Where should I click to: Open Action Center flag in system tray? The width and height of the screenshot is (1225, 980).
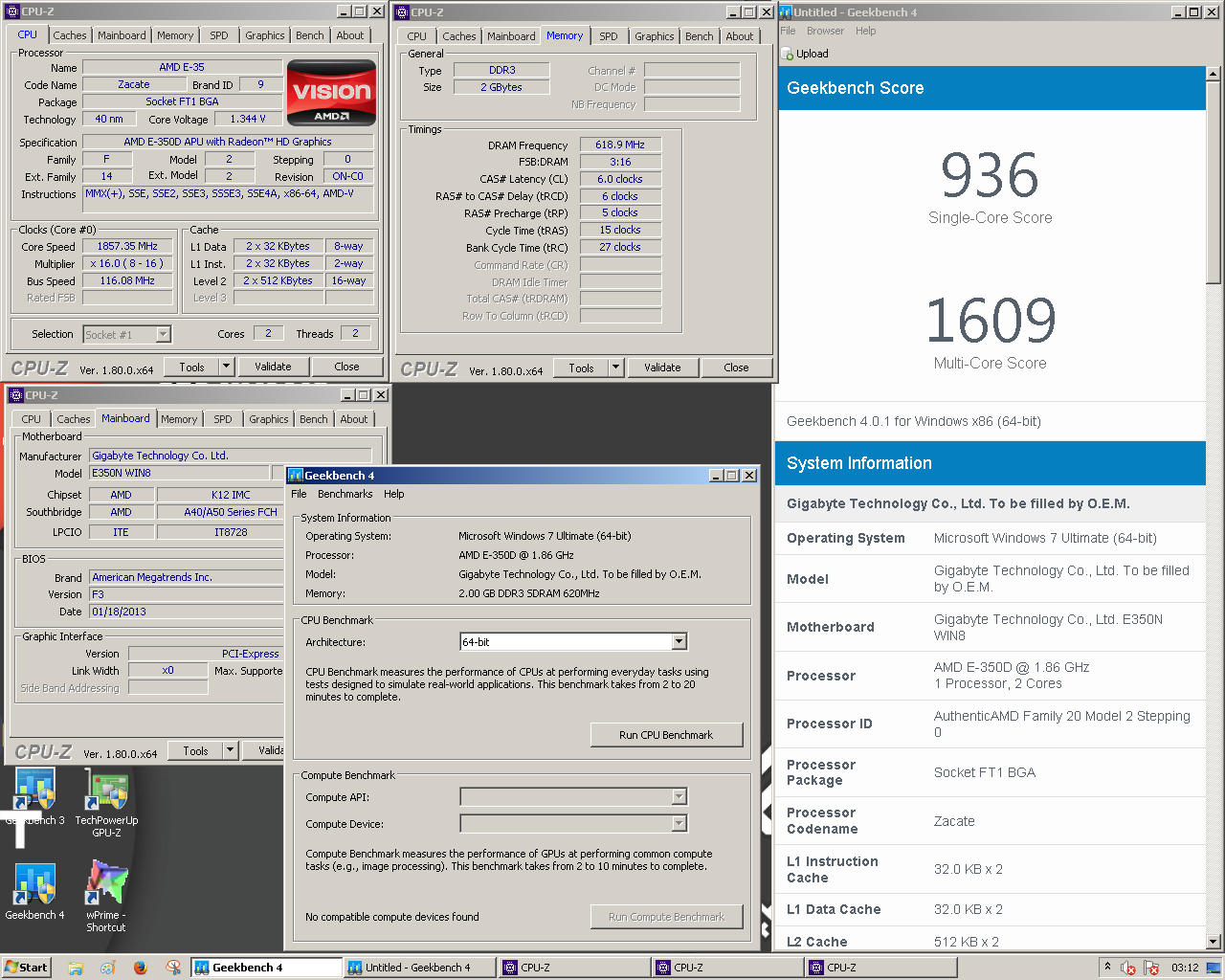point(1150,968)
